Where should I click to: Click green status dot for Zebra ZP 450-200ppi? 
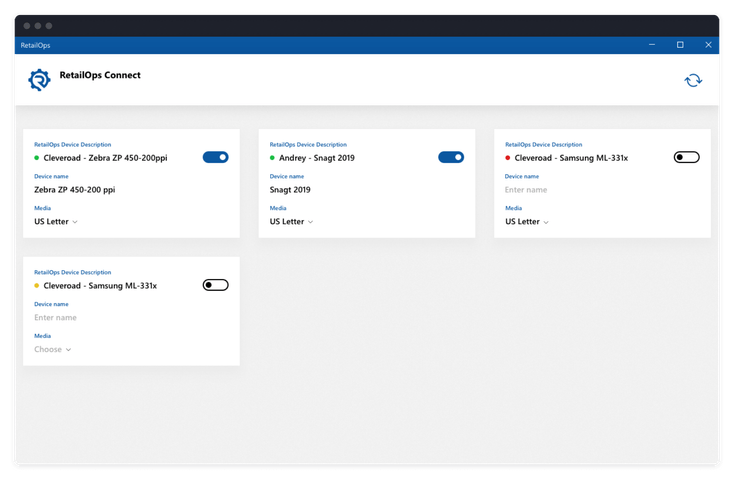point(37,158)
